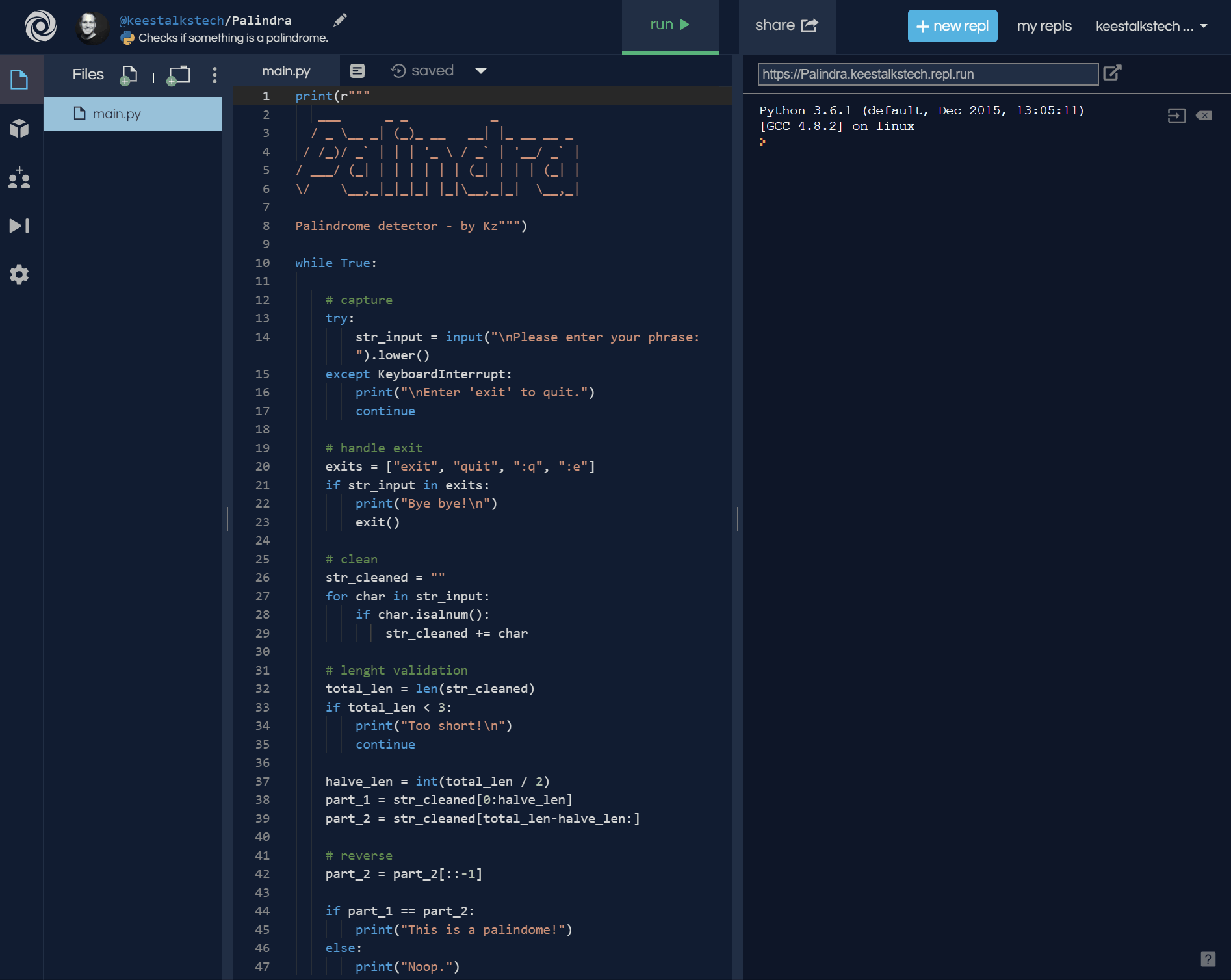This screenshot has height=980, width=1231.
Task: Create a new file in the Files panel
Action: (128, 75)
